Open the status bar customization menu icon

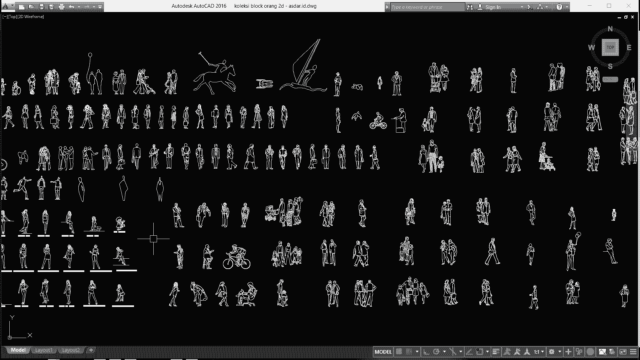[x=633, y=351]
